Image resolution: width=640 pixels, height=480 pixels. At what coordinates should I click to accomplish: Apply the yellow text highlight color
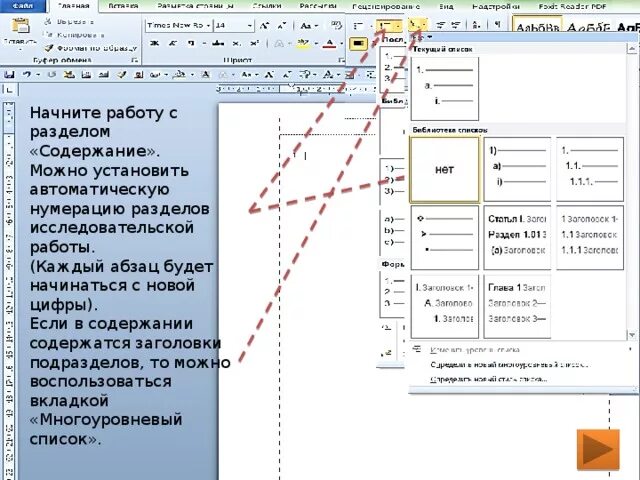point(303,43)
